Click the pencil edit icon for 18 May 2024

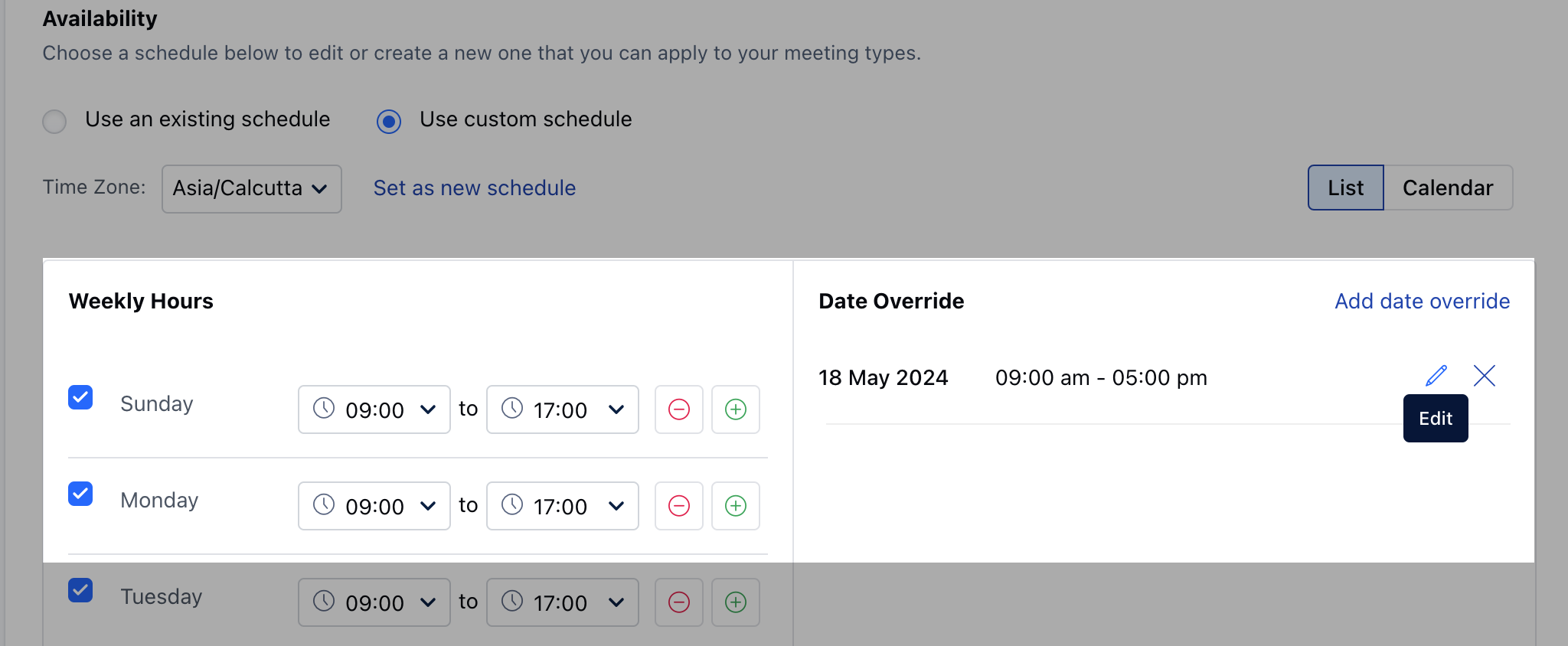click(1436, 376)
